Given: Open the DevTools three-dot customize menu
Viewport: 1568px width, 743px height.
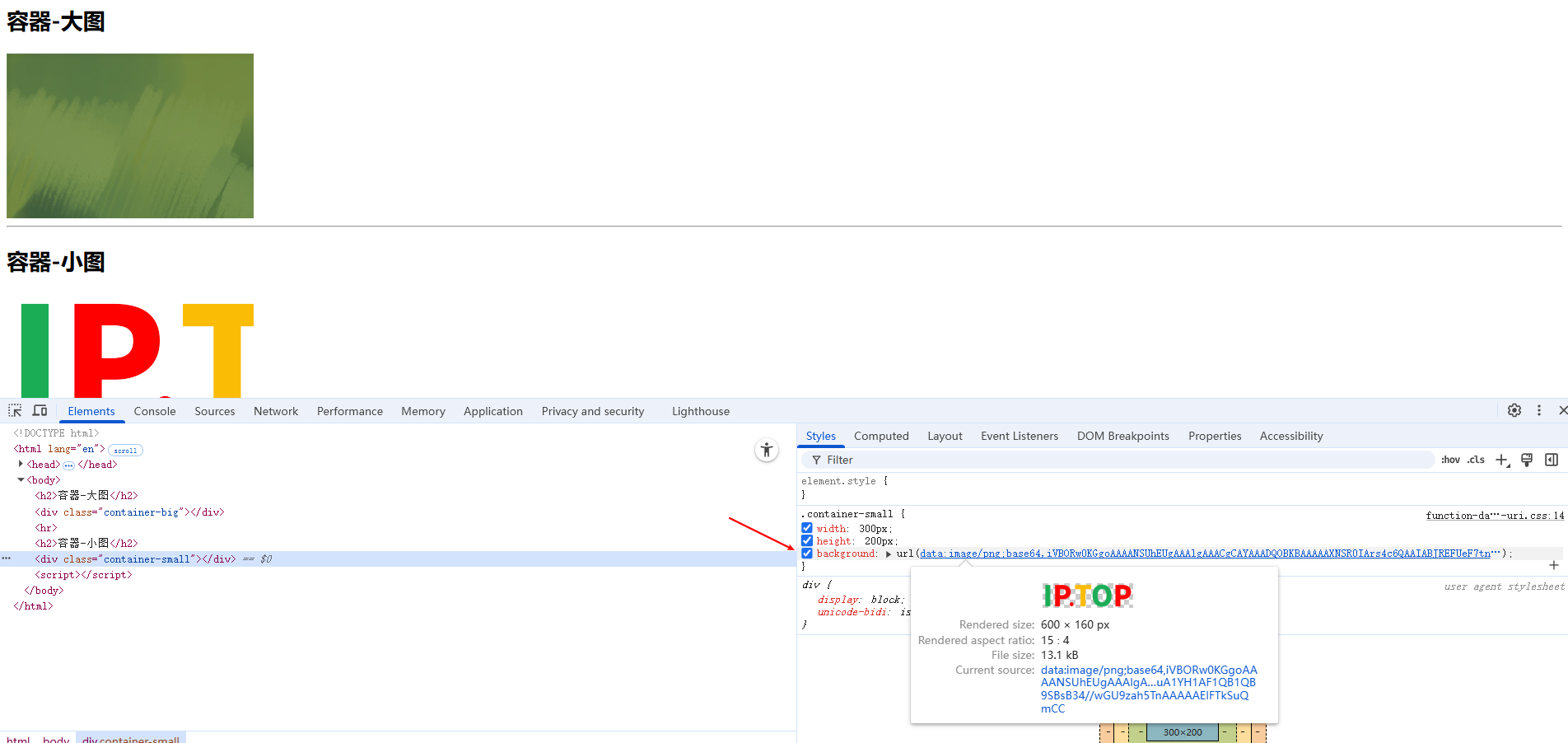Looking at the screenshot, I should [x=1538, y=410].
